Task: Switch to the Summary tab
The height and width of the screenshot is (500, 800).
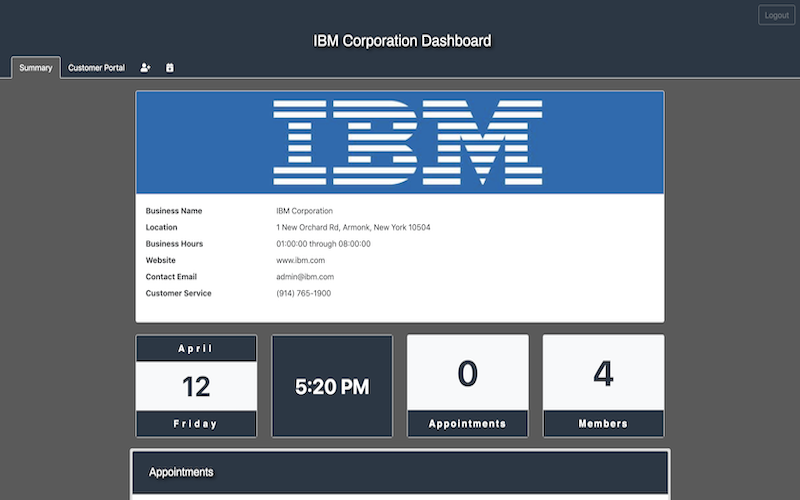Action: pos(36,68)
